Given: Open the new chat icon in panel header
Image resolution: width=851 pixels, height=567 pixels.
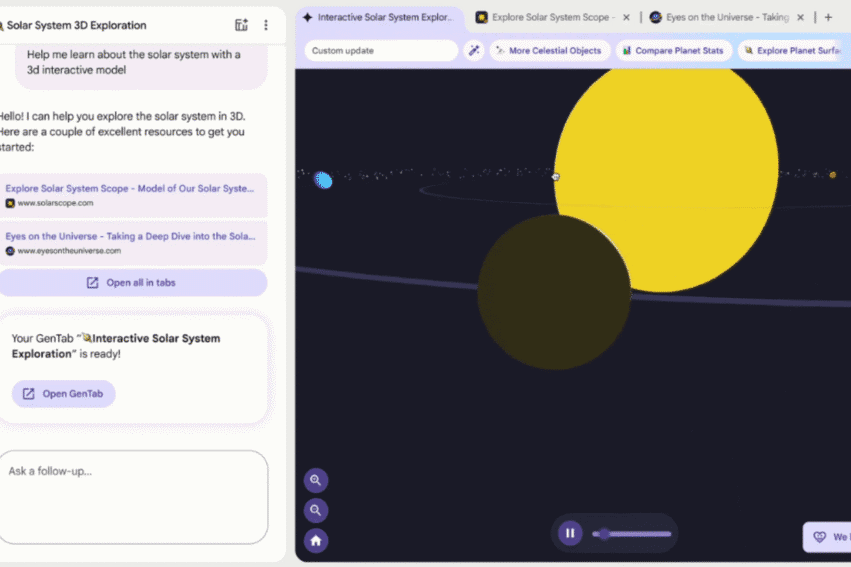Looking at the screenshot, I should 241,25.
